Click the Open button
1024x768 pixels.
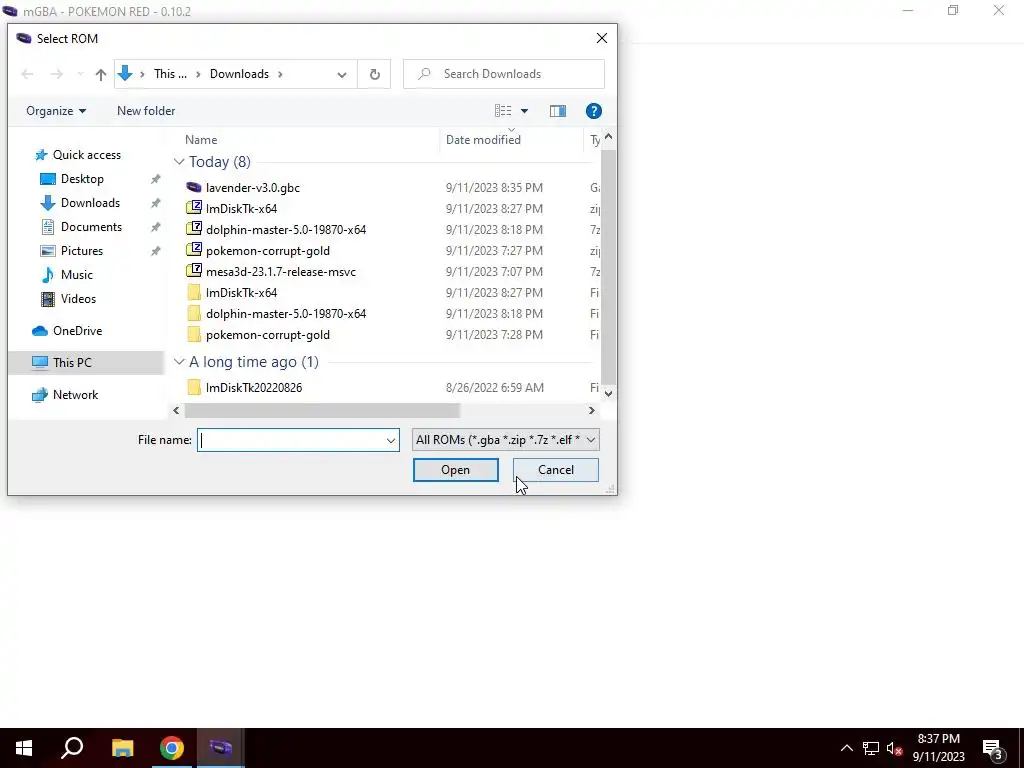pyautogui.click(x=455, y=470)
